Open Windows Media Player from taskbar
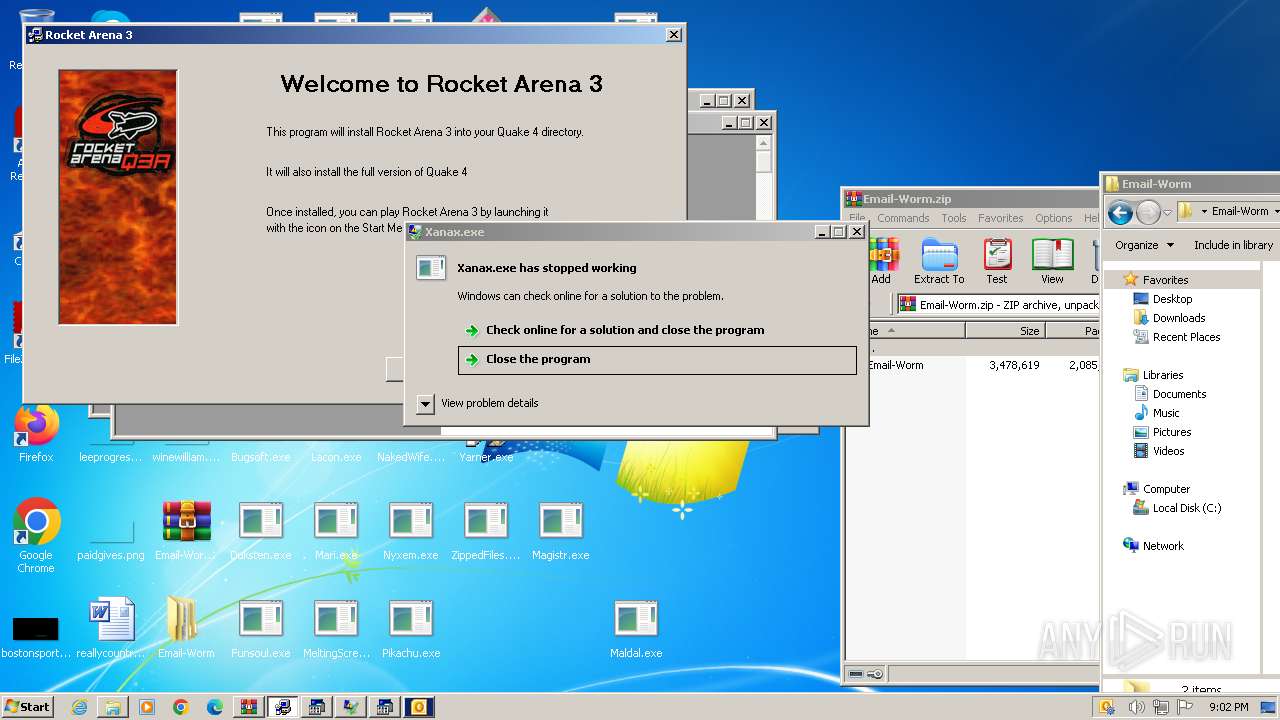1280x720 pixels. tap(147, 707)
